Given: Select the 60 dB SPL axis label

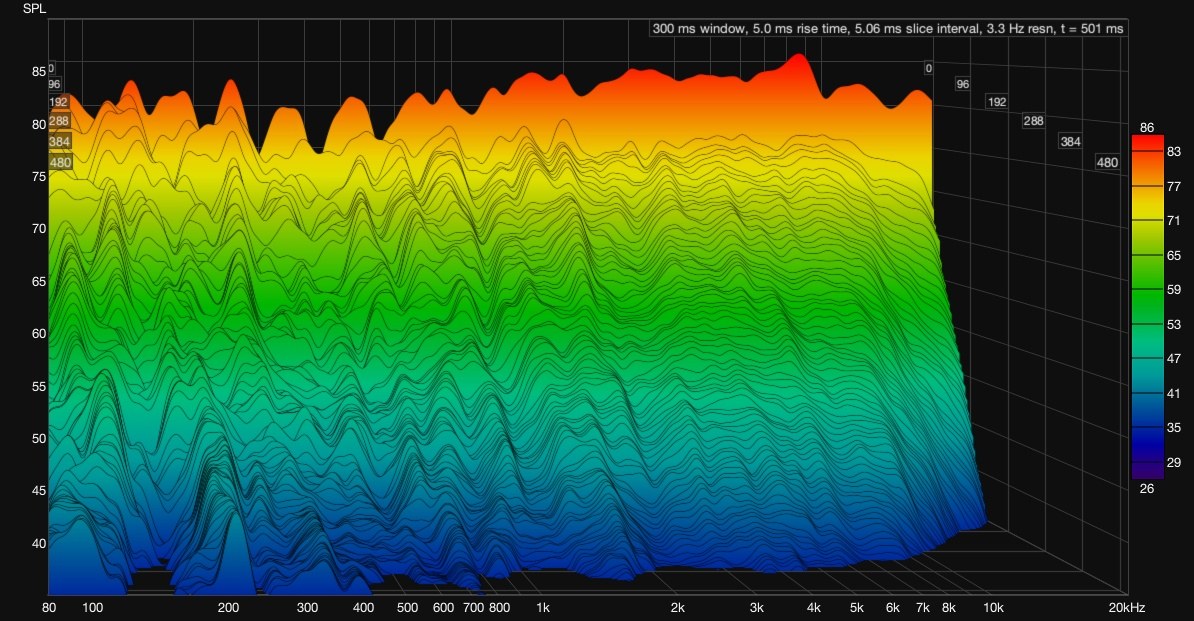Looking at the screenshot, I should [x=39, y=333].
